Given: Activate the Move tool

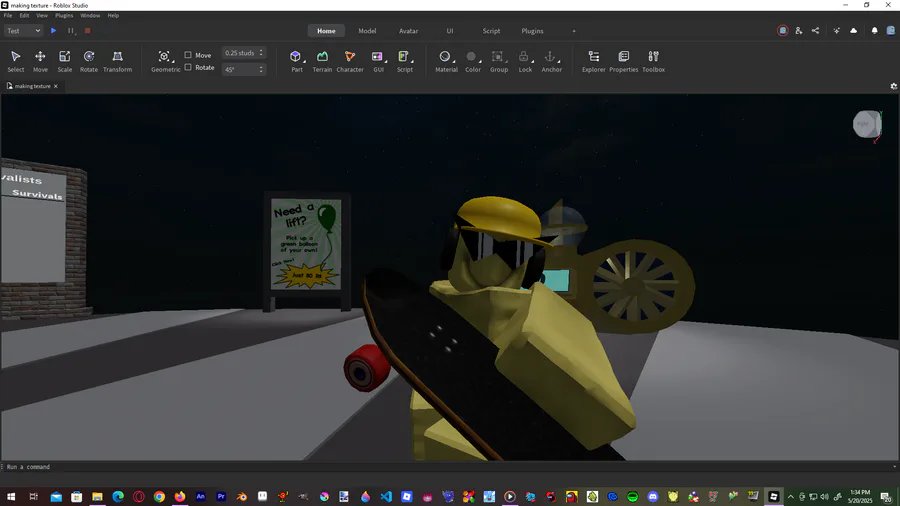Looking at the screenshot, I should (x=40, y=61).
